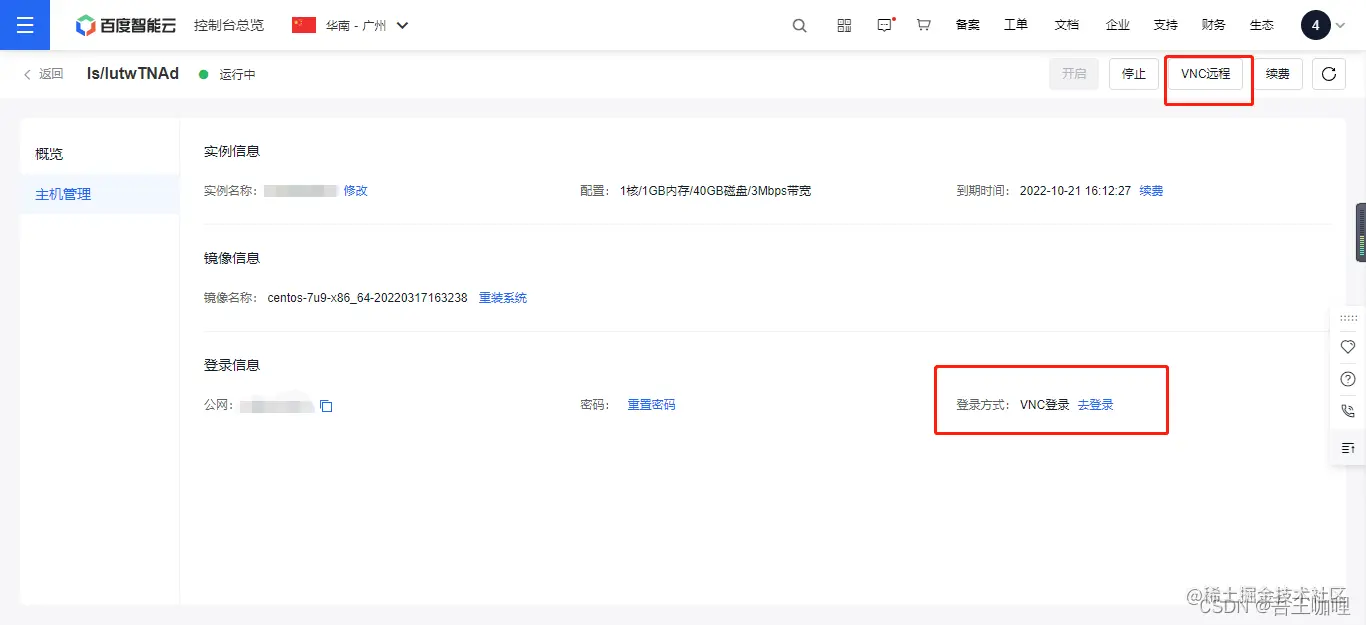Select 主机管理 in the sidebar
The height and width of the screenshot is (625, 1366).
[62, 193]
